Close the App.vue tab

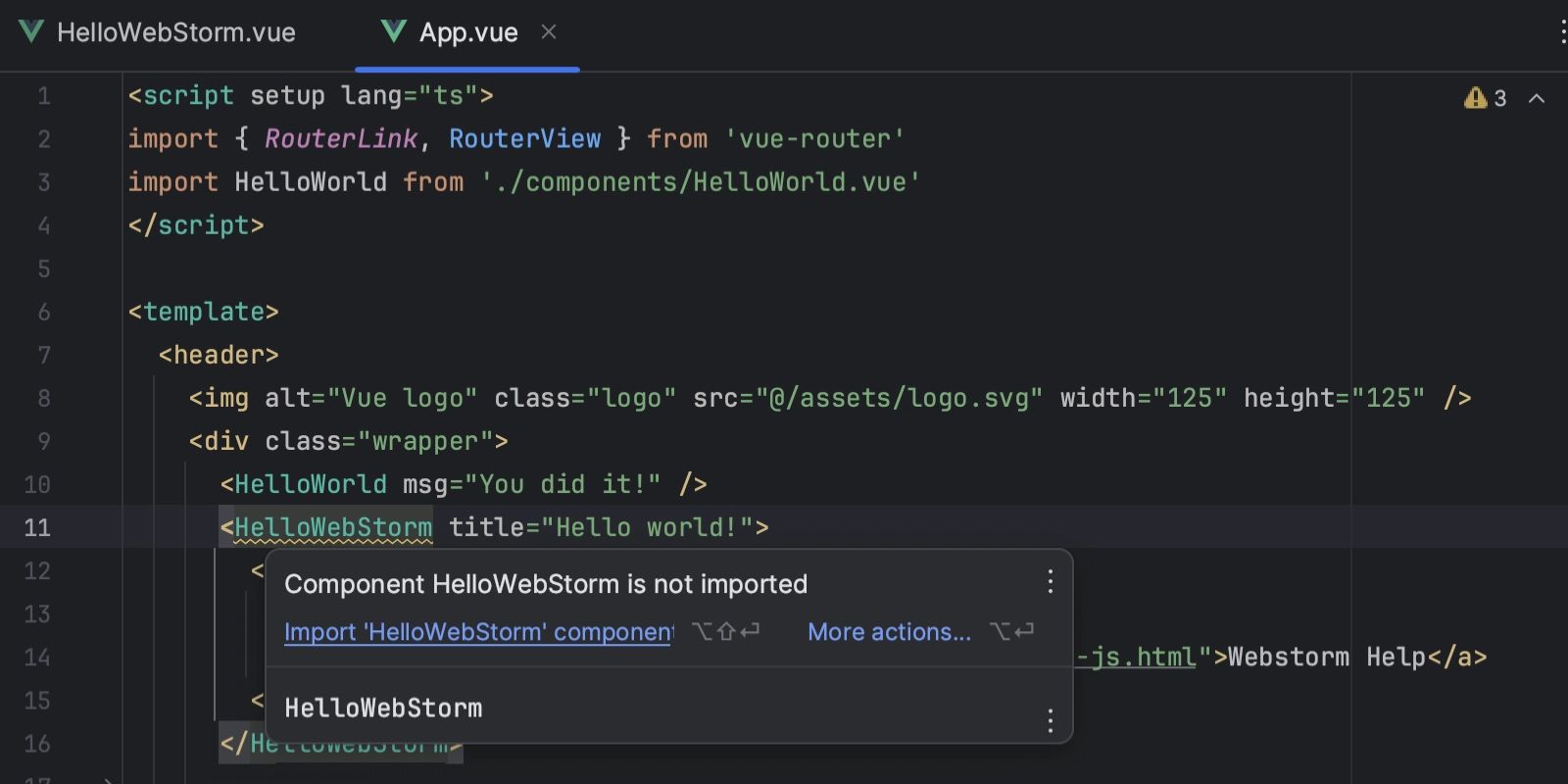click(x=549, y=32)
